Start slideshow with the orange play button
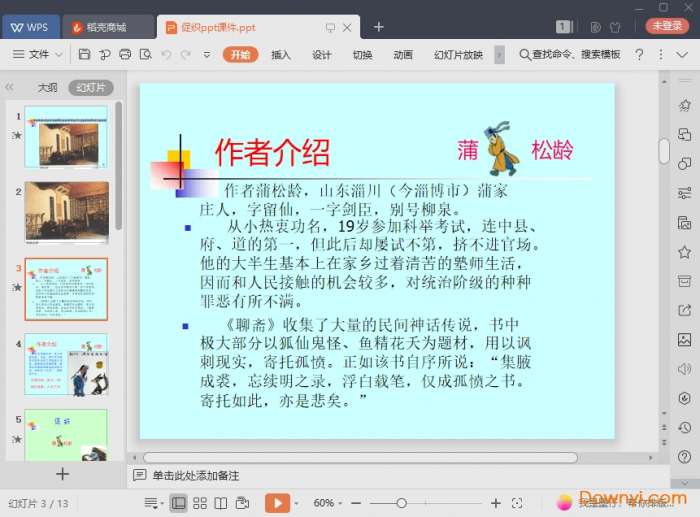Screen dimensions: 700x517 coord(277,503)
